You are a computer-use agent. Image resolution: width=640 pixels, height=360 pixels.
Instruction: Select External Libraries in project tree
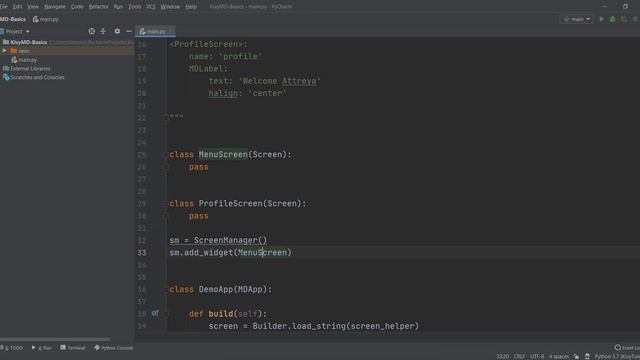[27, 69]
